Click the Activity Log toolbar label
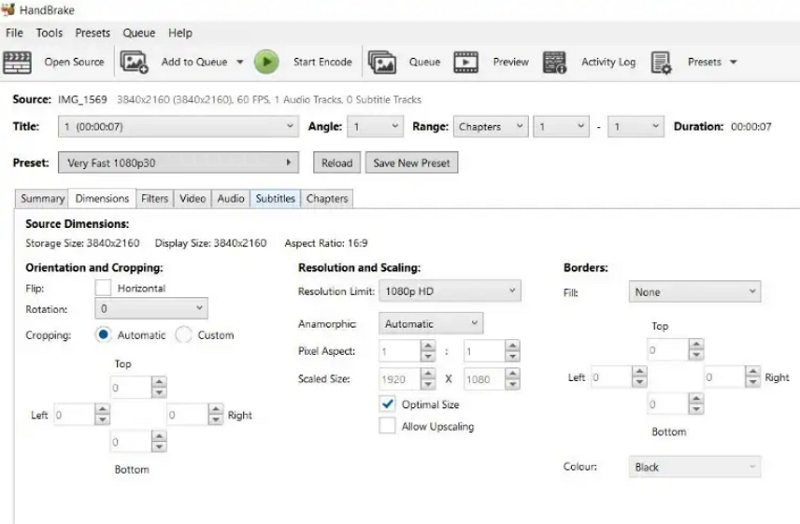Viewport: 800px width, 524px height. pos(608,62)
